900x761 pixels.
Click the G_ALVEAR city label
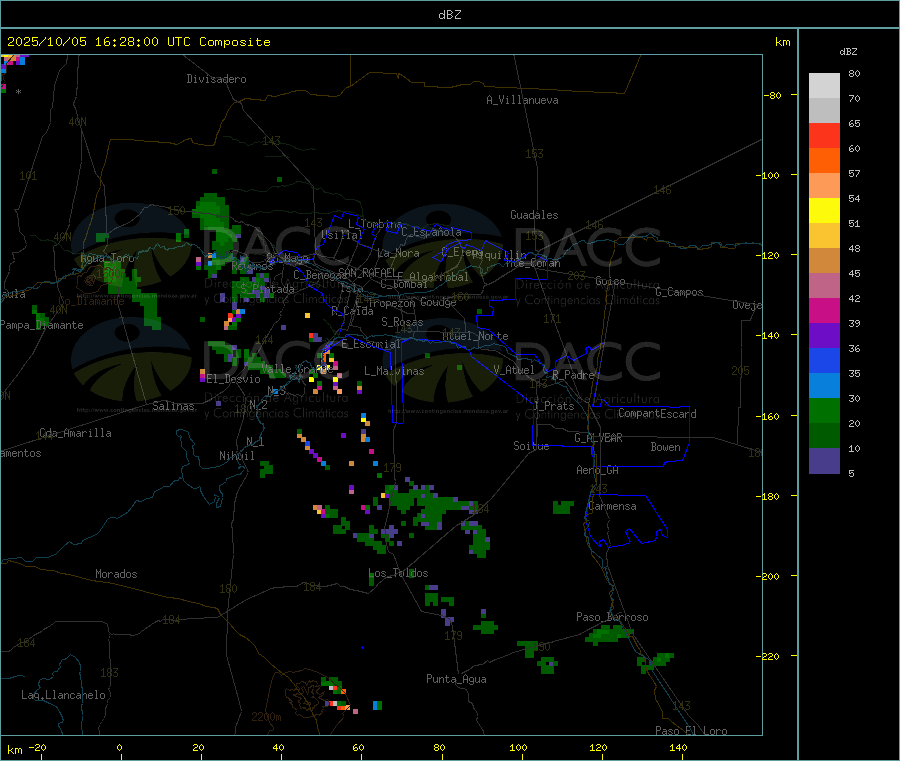(598, 438)
